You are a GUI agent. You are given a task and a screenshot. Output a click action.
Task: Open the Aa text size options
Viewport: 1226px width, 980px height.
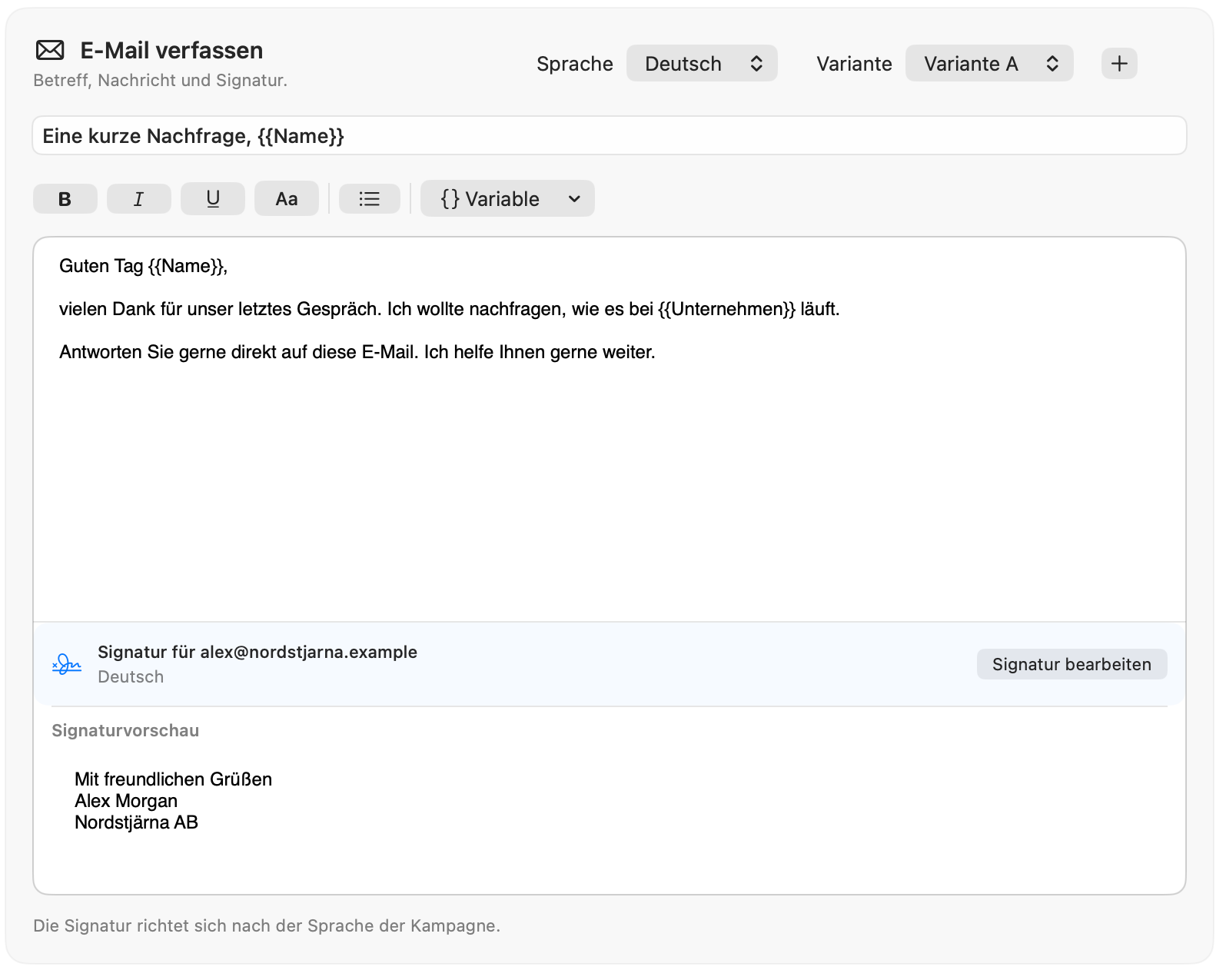point(287,199)
